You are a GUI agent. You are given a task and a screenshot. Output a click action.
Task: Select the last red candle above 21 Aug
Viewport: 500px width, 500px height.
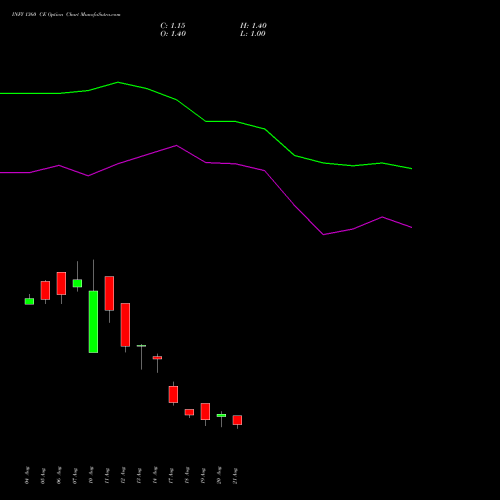tap(237, 420)
